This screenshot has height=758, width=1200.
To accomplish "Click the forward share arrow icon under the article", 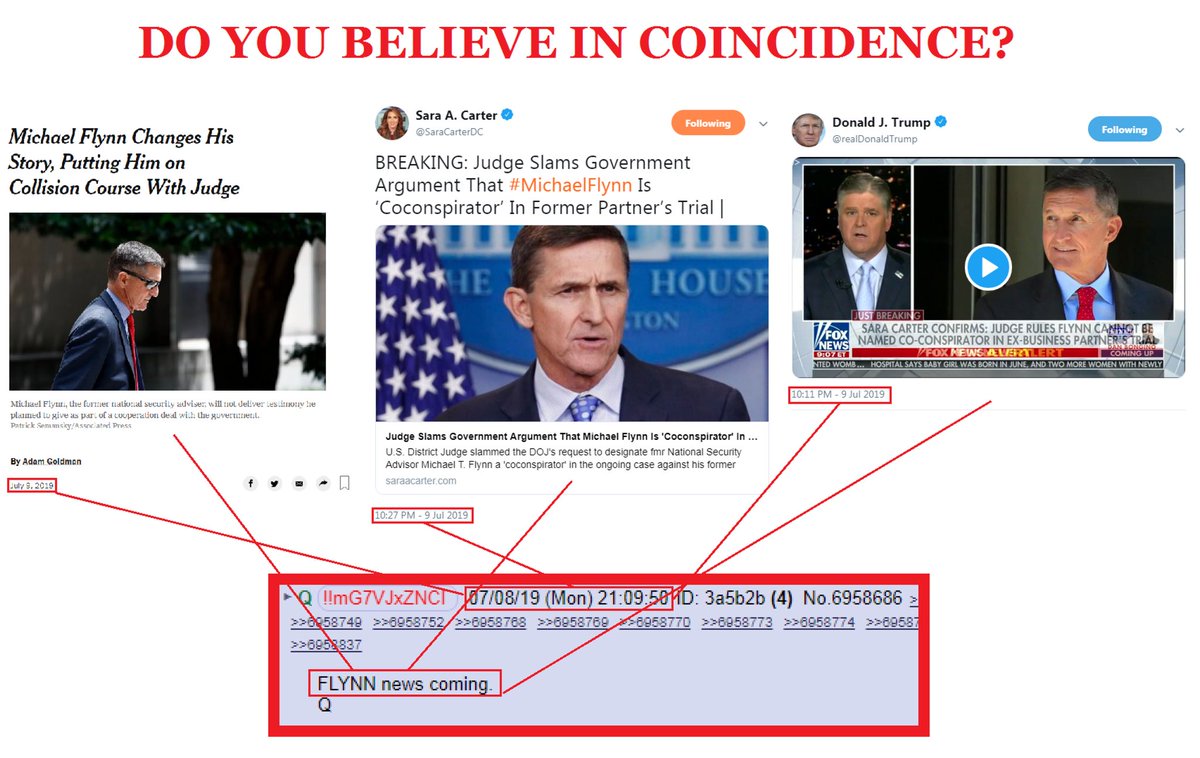I will [x=323, y=484].
